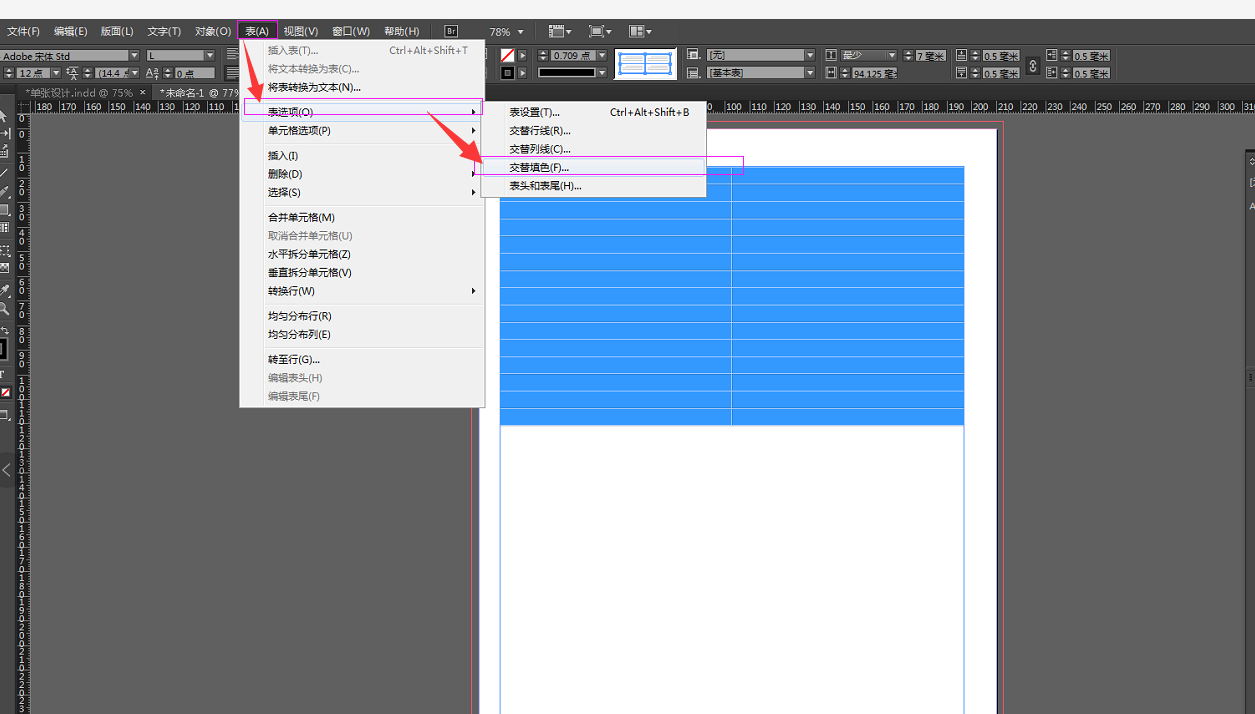Click the screen mode icon in top bar
The height and width of the screenshot is (714, 1255).
point(600,31)
